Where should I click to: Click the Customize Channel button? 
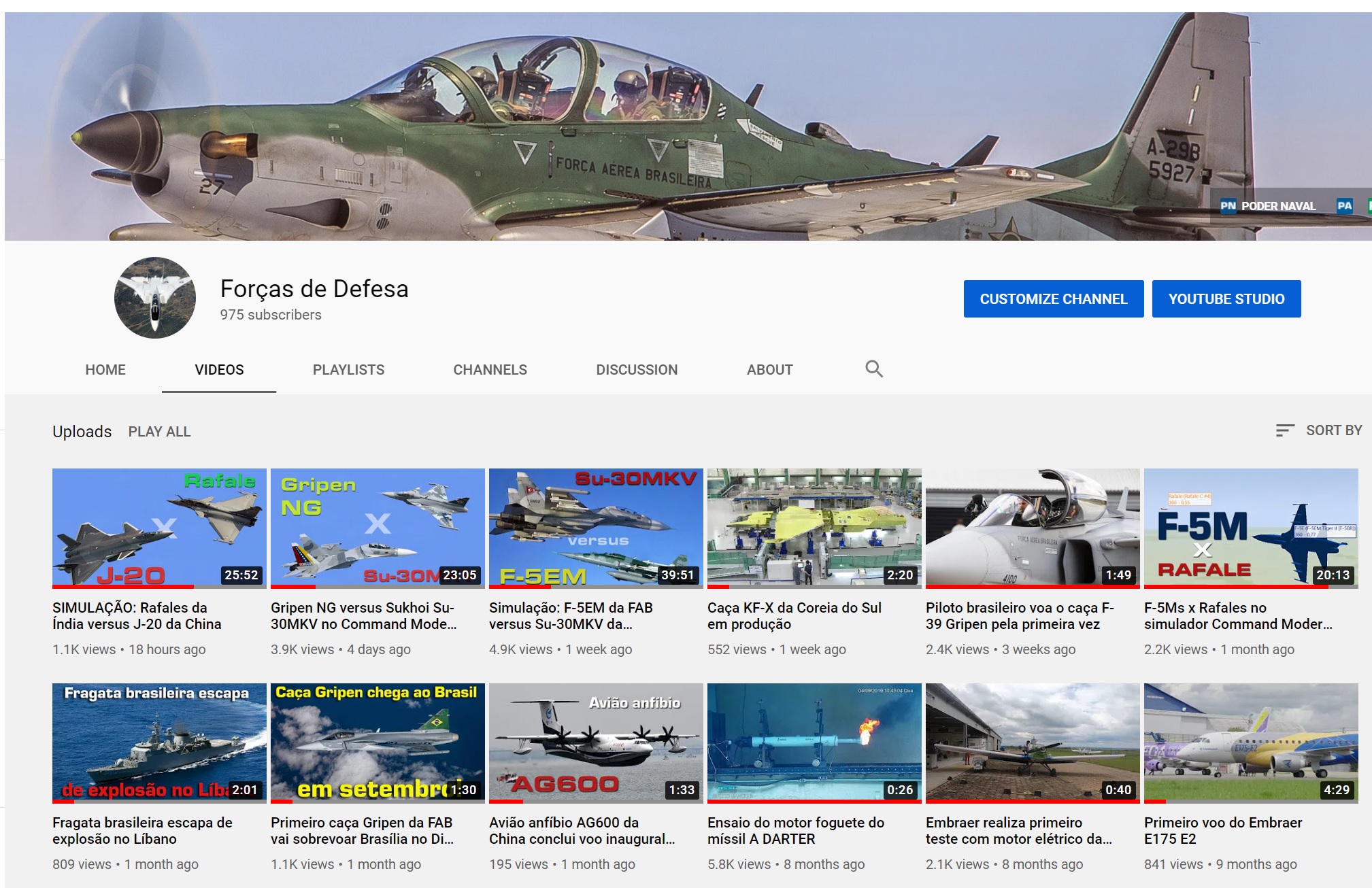(x=1054, y=298)
